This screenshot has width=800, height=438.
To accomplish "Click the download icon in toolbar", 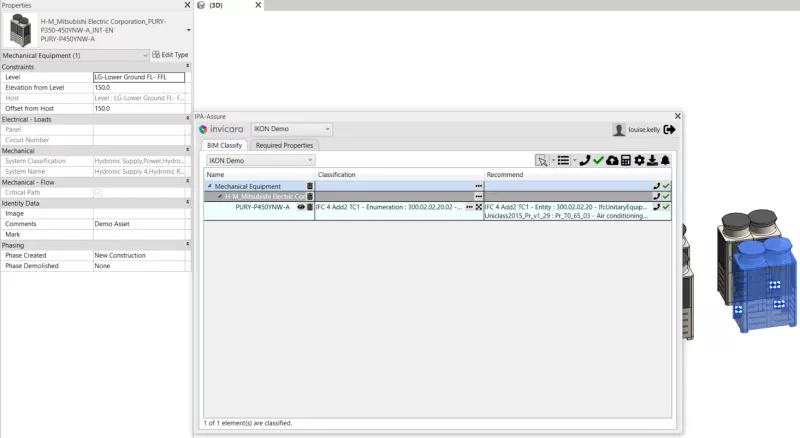I will [652, 161].
